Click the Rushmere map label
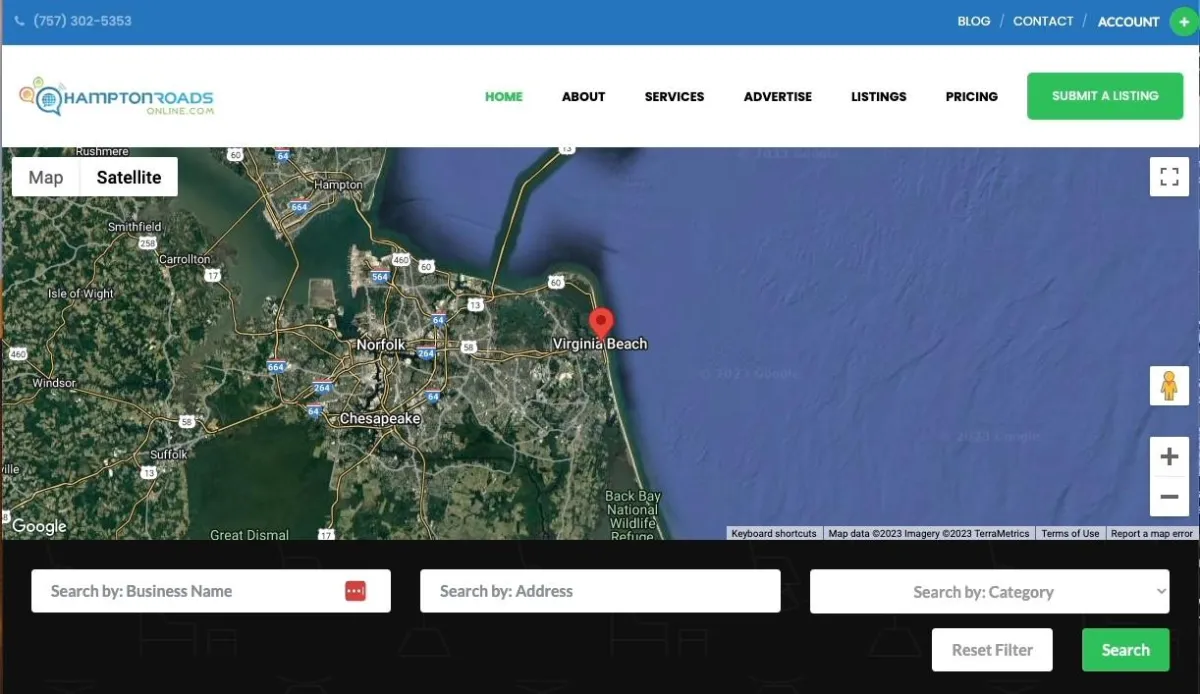Screen dimensions: 1200x694 point(102,151)
